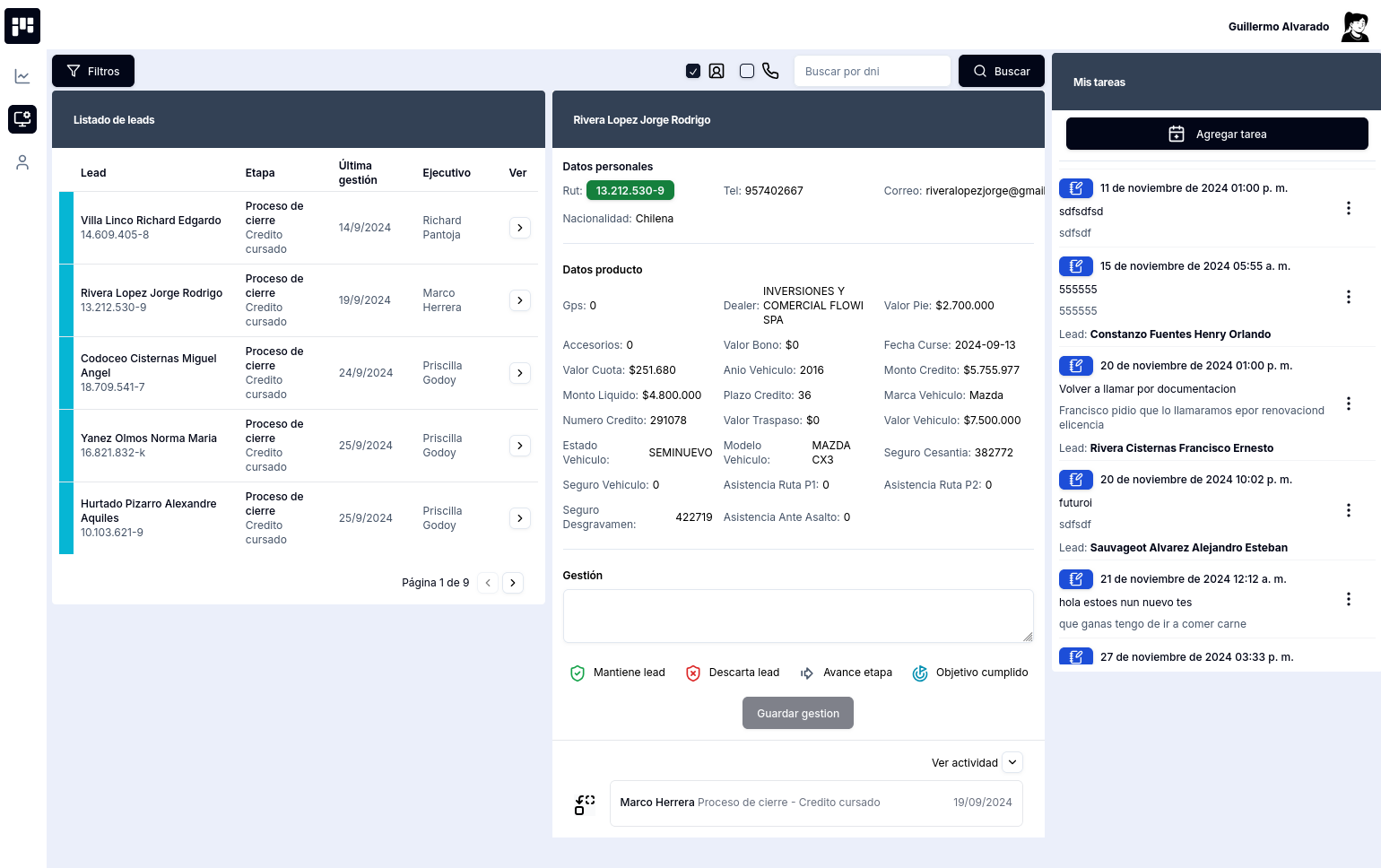This screenshot has width=1381, height=868.
Task: Click the 'Agregar tarea' button
Action: 1217,134
